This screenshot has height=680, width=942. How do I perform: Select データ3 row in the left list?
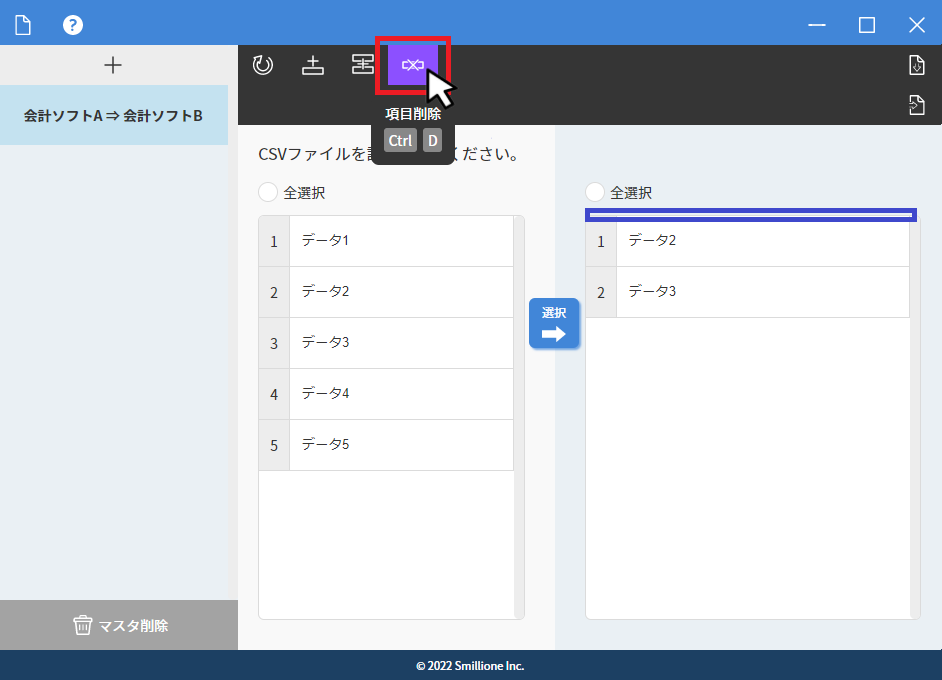point(400,343)
